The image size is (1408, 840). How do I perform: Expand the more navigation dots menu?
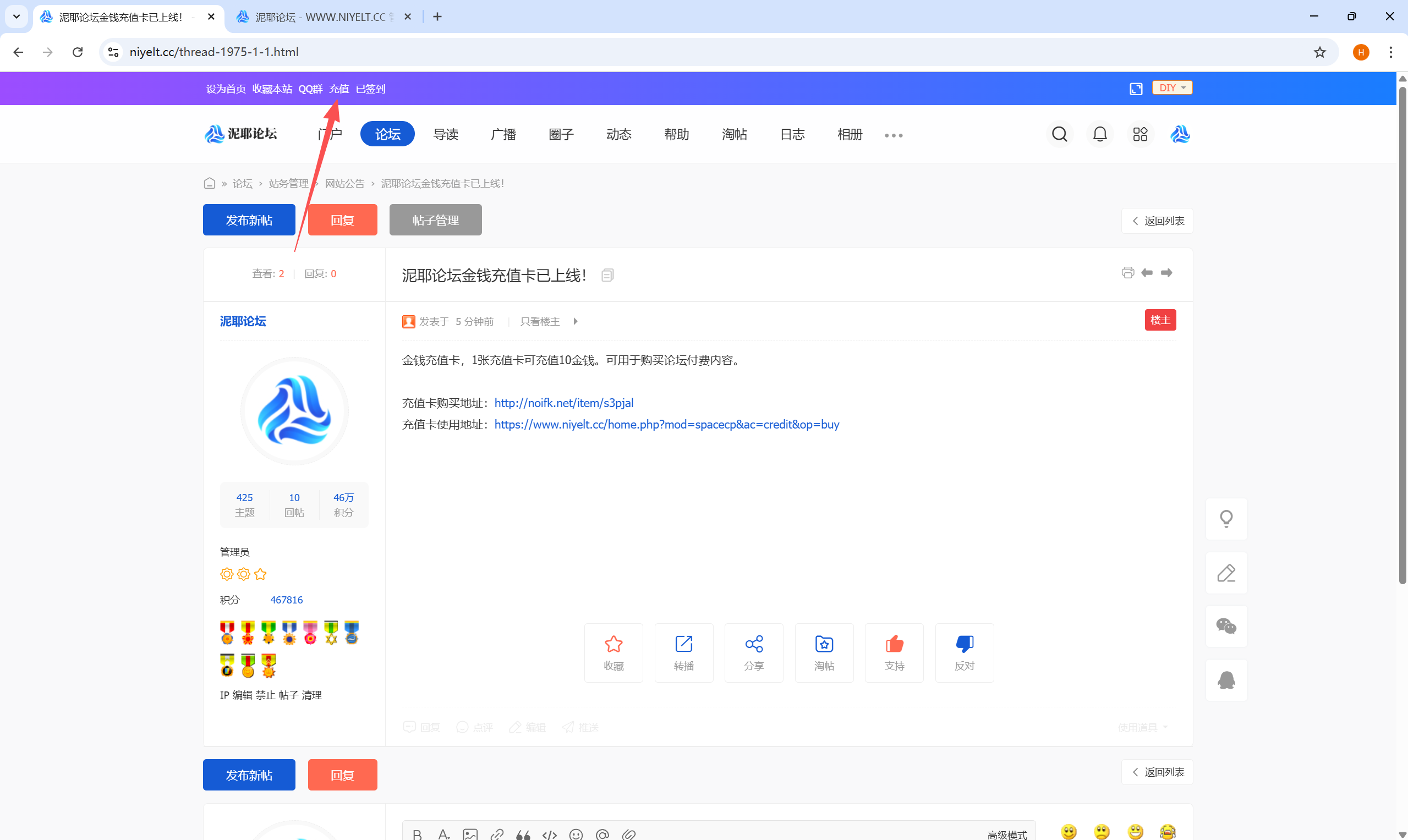click(x=894, y=135)
